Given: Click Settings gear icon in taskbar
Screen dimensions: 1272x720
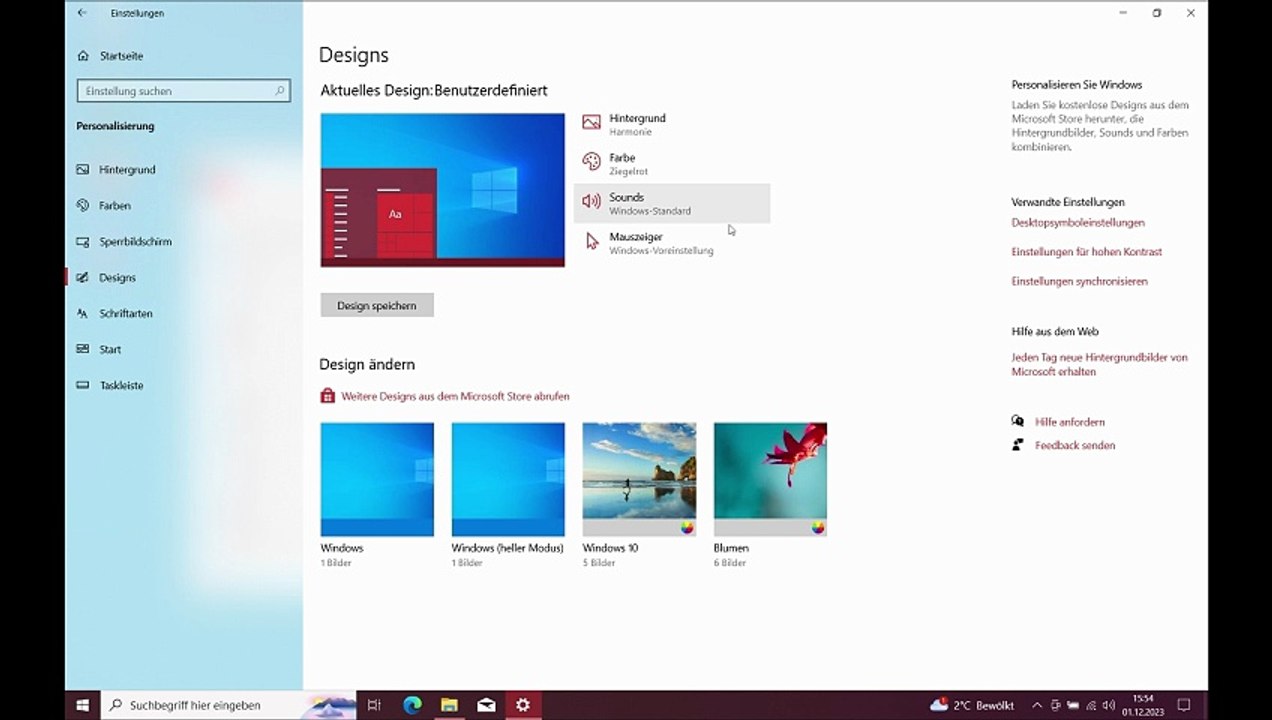Looking at the screenshot, I should (523, 705).
